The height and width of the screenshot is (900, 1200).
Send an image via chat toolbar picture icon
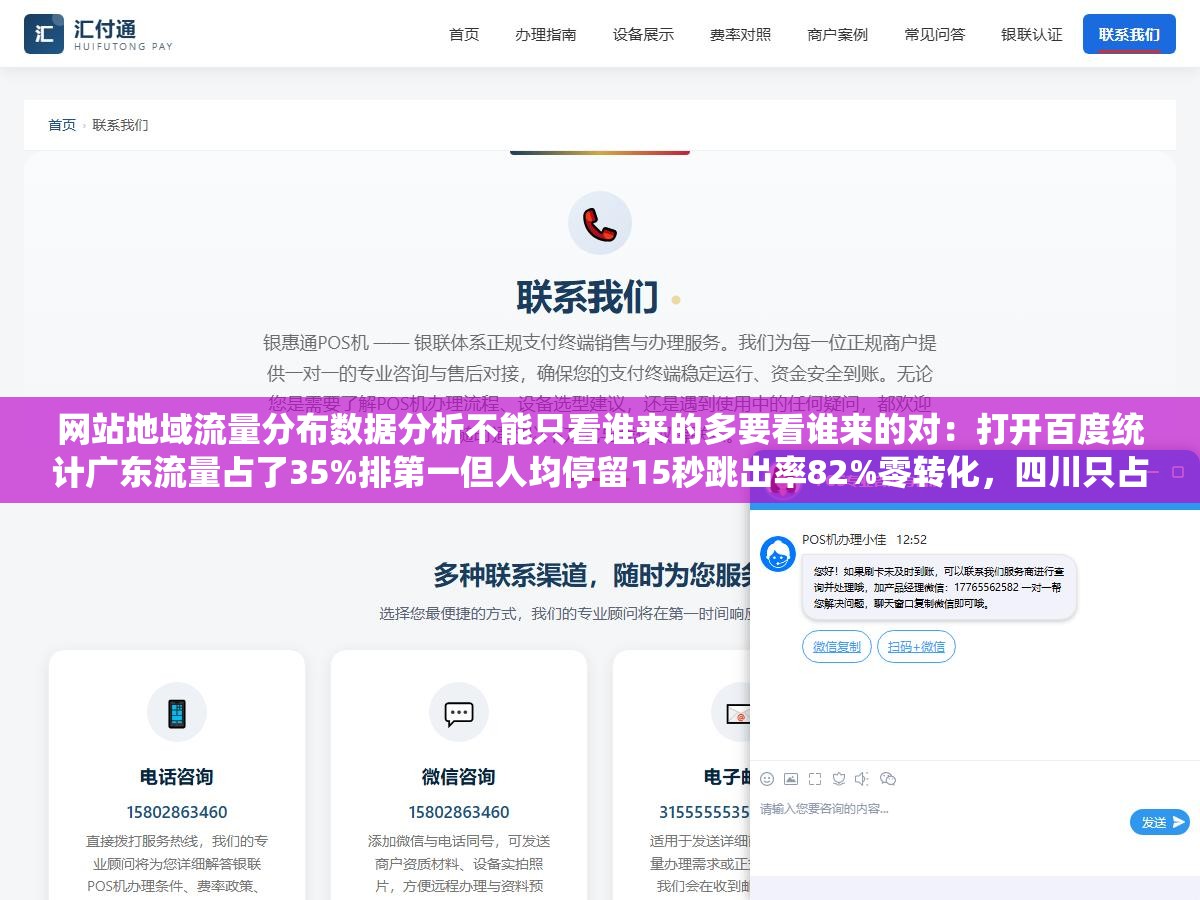tap(791, 778)
